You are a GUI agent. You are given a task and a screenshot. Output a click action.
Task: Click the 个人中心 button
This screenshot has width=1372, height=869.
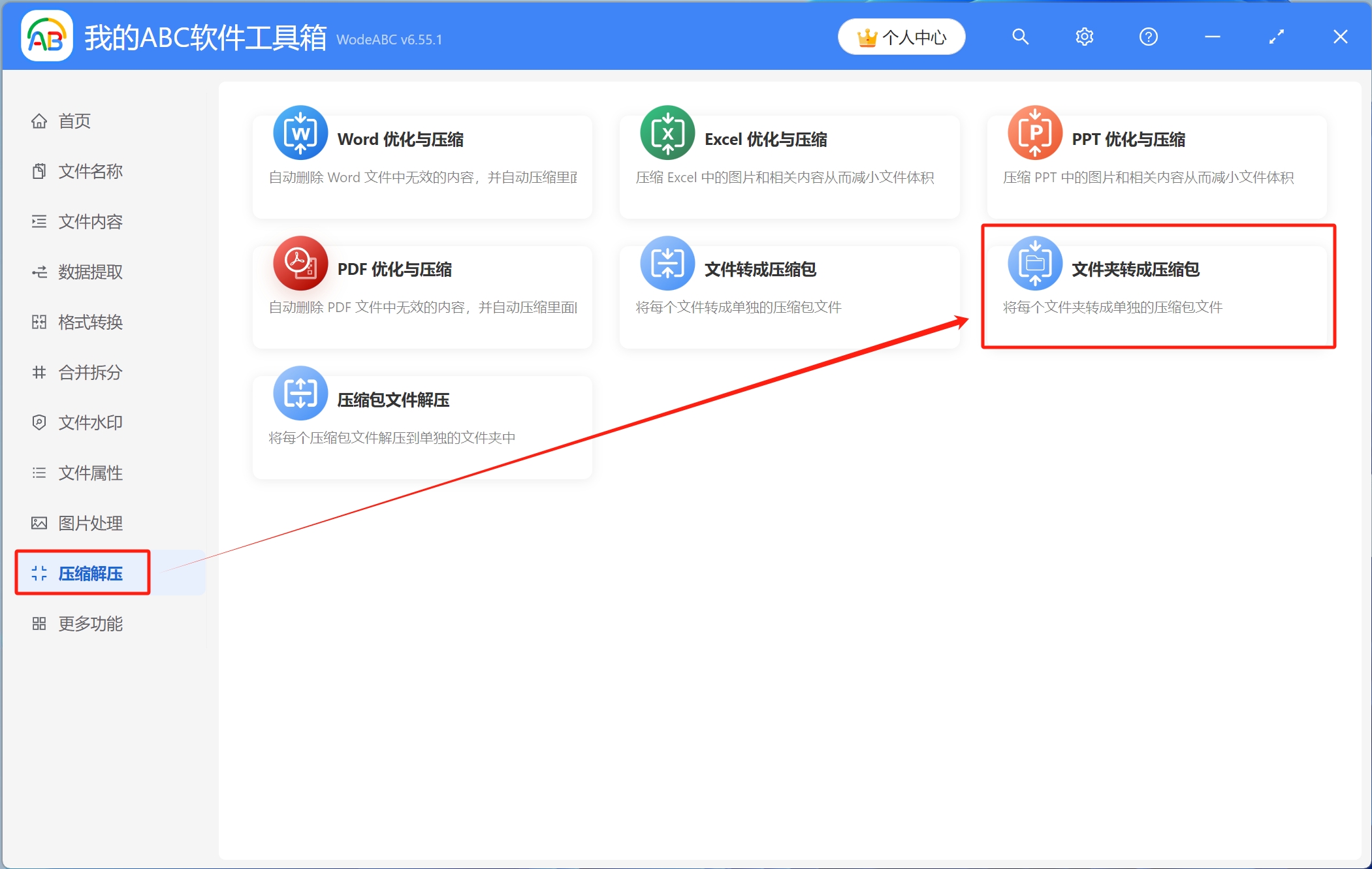[x=901, y=37]
